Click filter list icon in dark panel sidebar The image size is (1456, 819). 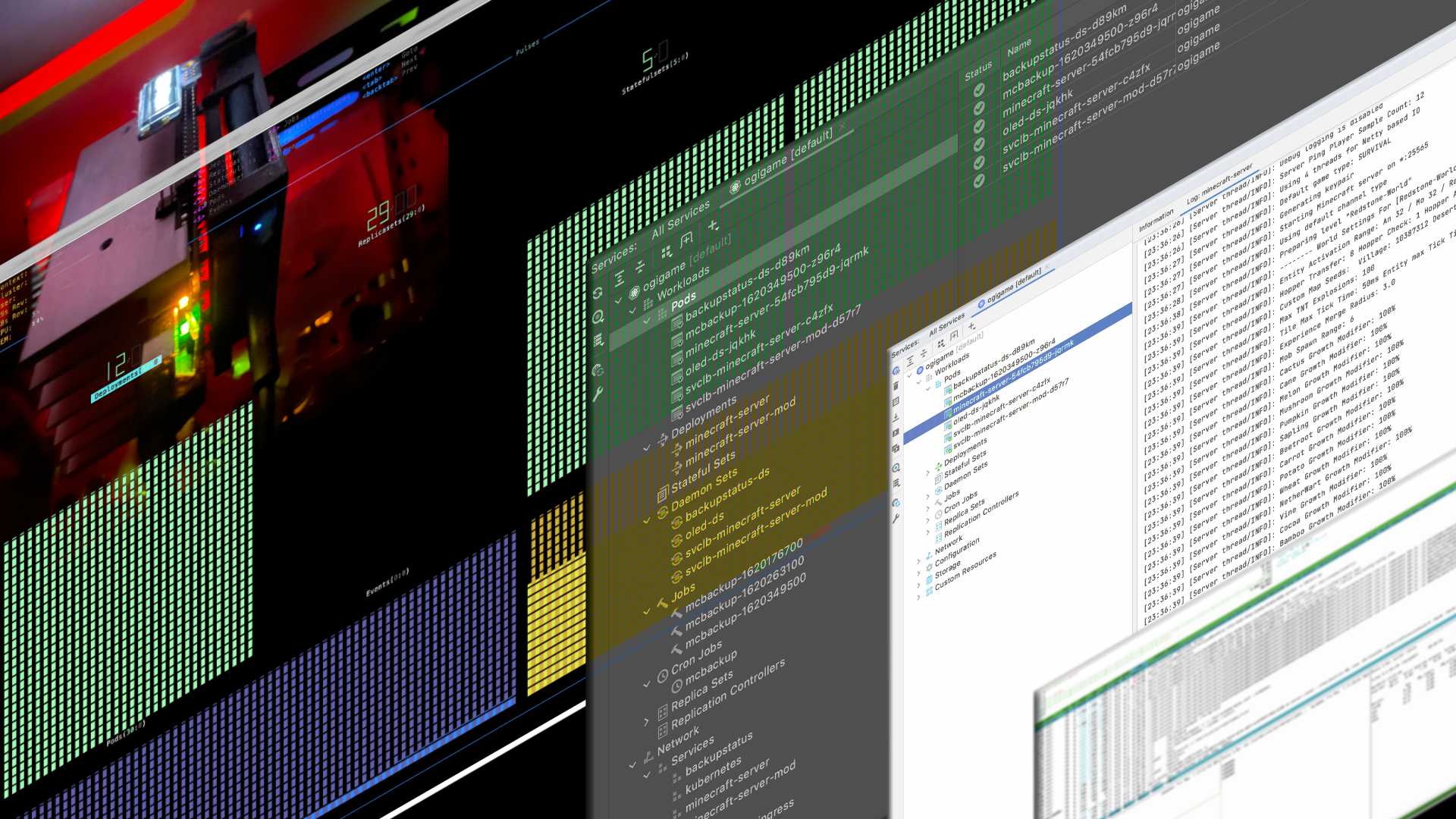coord(598,340)
